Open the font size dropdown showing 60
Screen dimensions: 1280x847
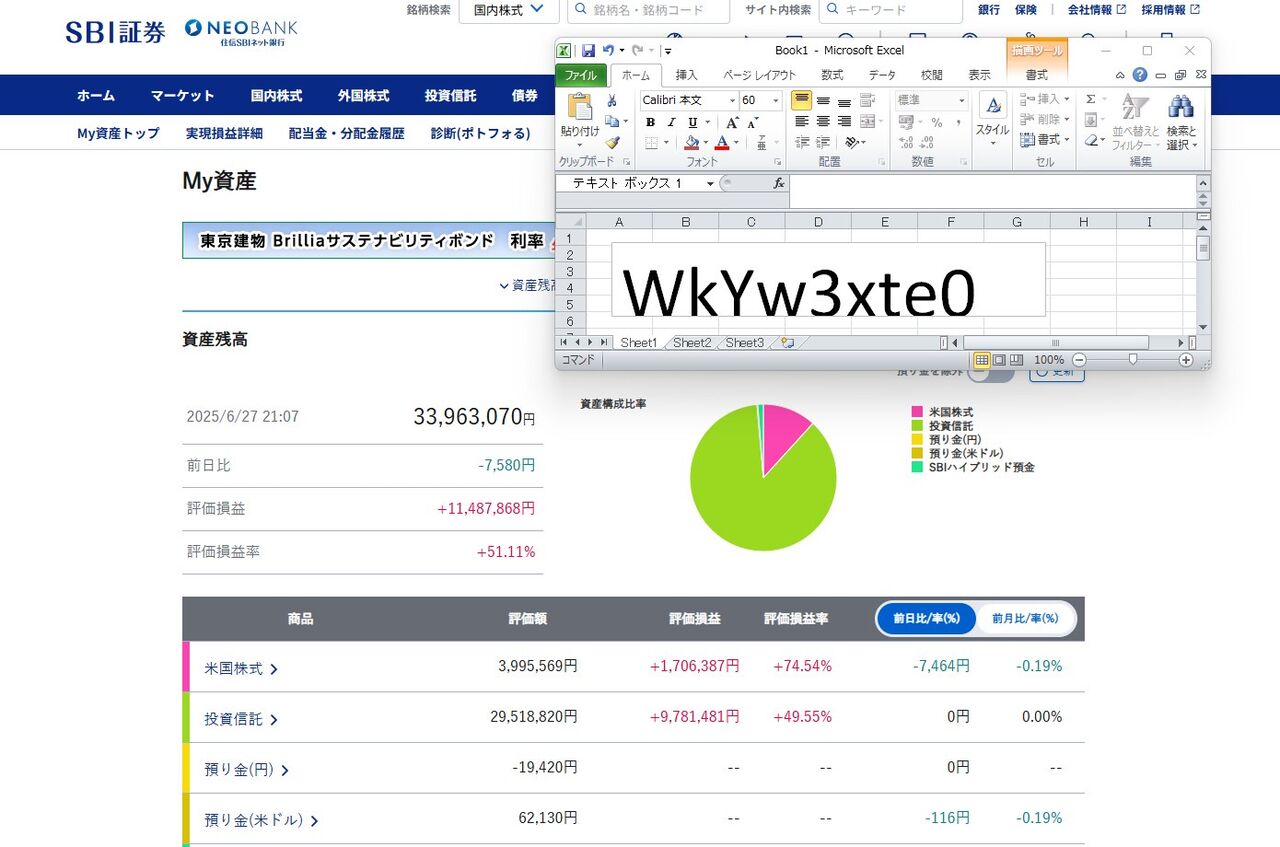tap(776, 100)
